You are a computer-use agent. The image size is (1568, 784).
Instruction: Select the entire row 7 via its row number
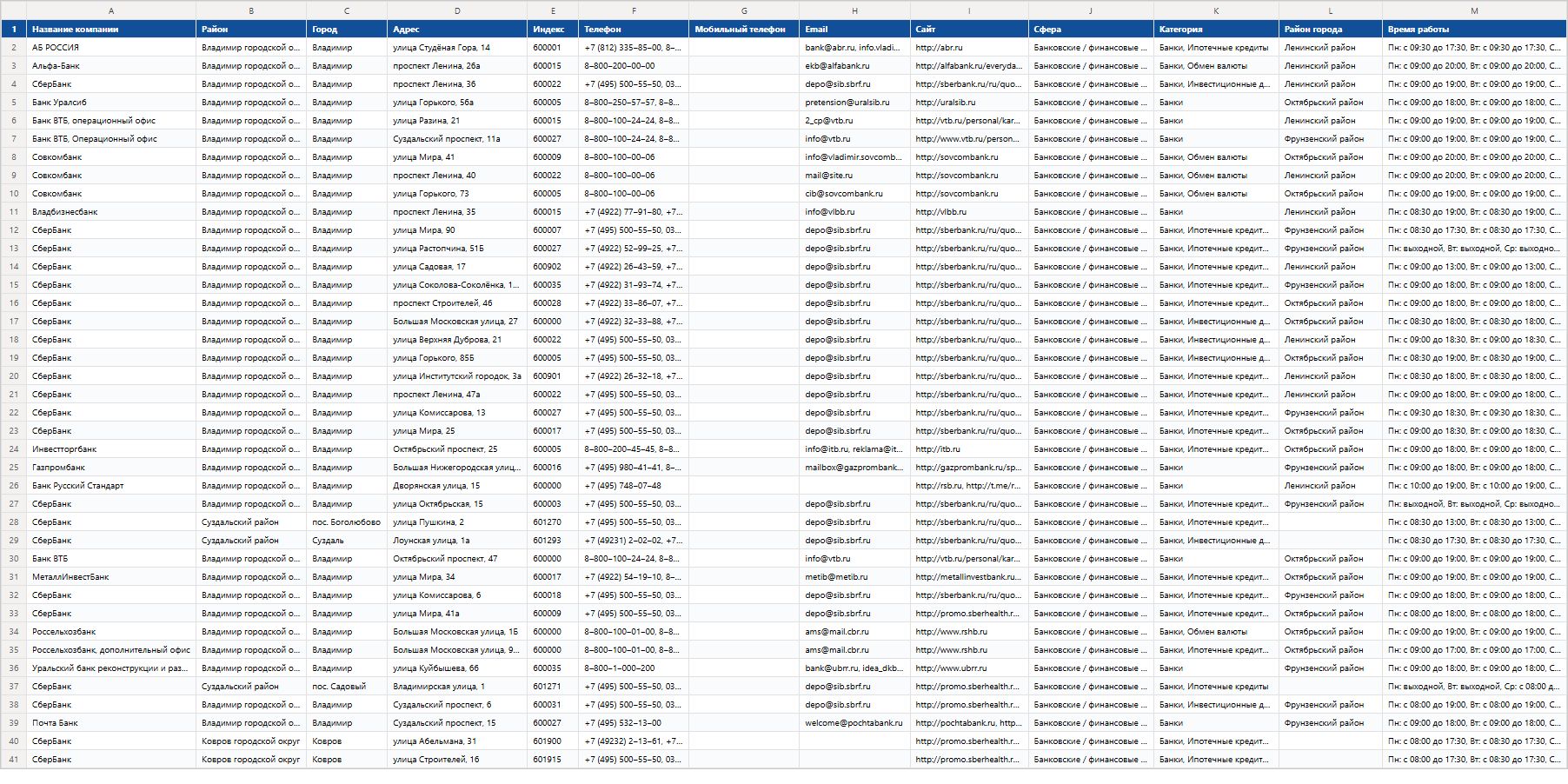14,139
